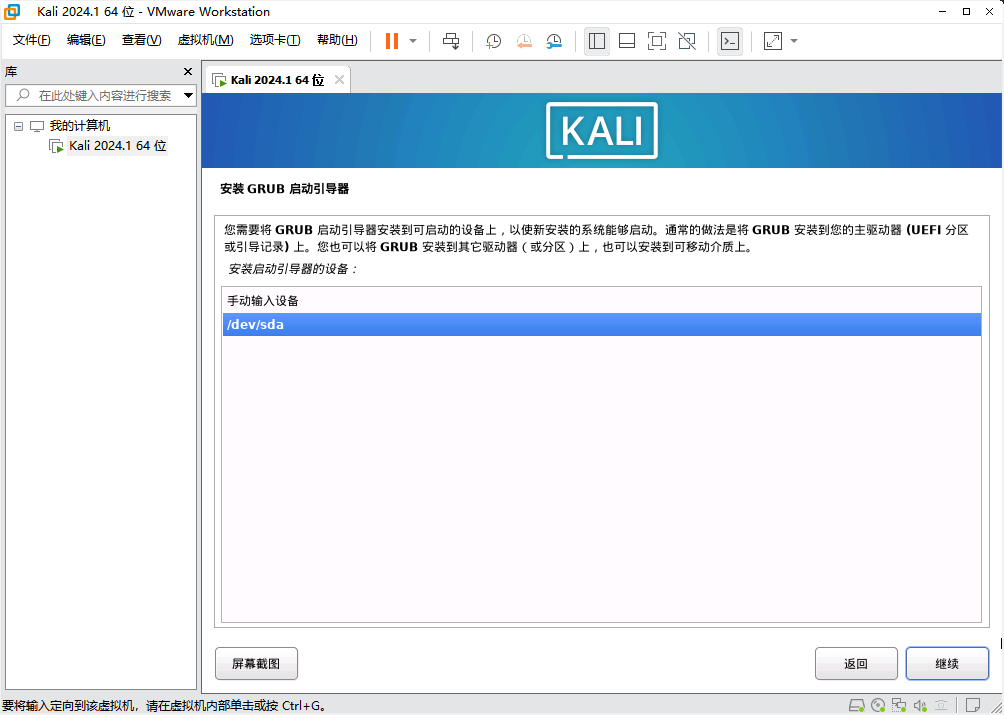
Task: Toggle the console view button
Action: (x=730, y=41)
